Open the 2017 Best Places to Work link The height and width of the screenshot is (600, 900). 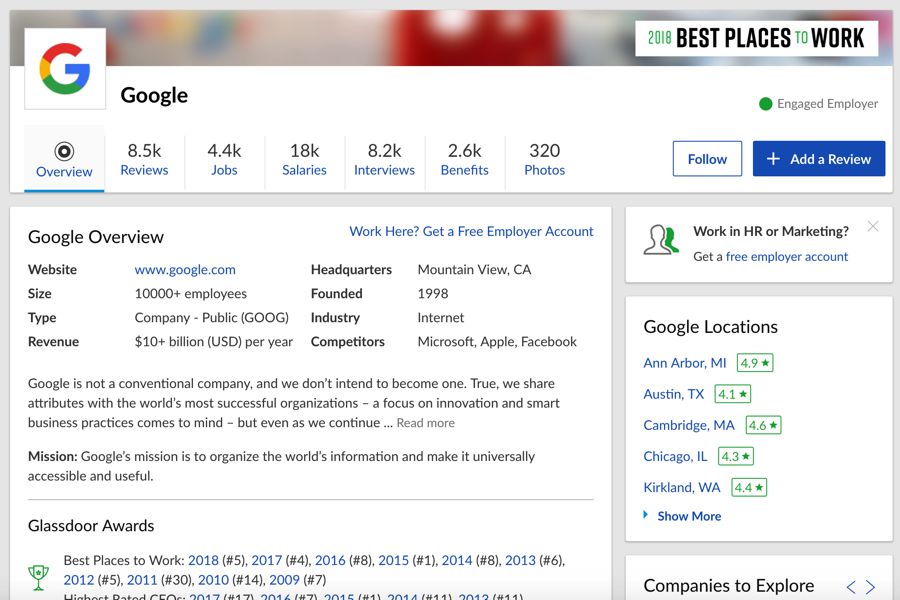[266, 560]
